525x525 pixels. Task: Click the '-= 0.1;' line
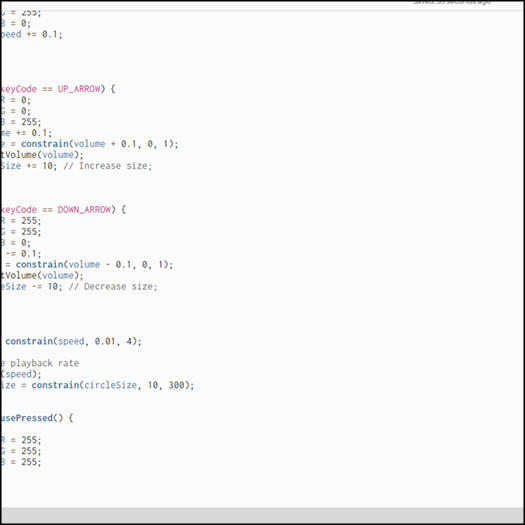(23, 254)
